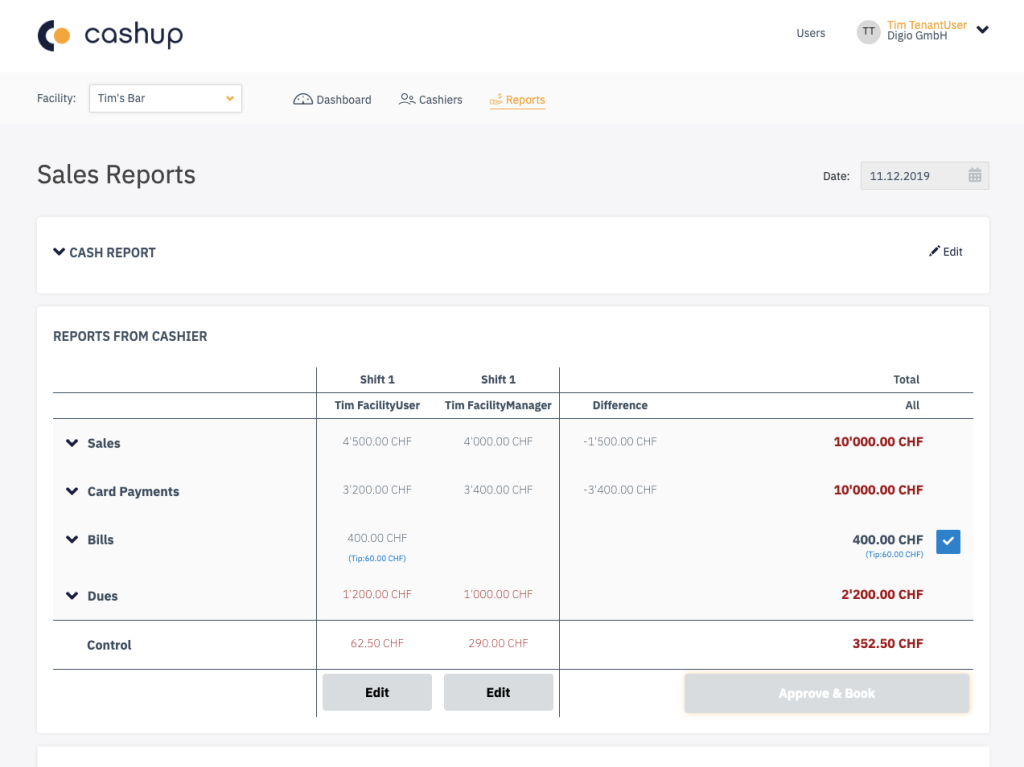The image size is (1024, 767).
Task: Click the TT user avatar
Action: 868,31
